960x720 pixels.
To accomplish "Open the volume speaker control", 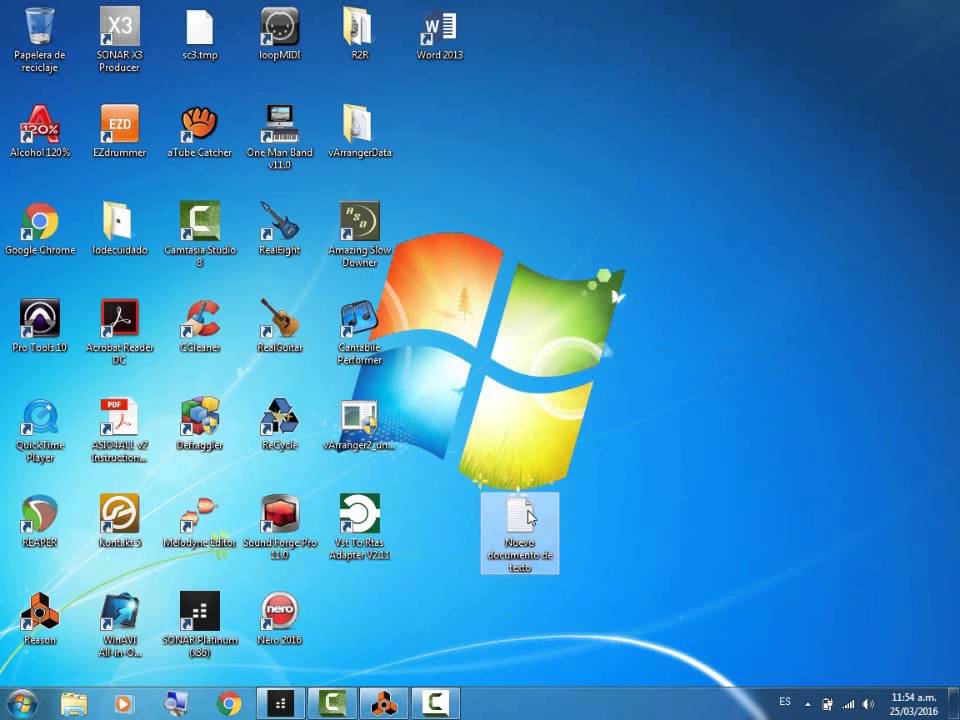I will coord(868,704).
